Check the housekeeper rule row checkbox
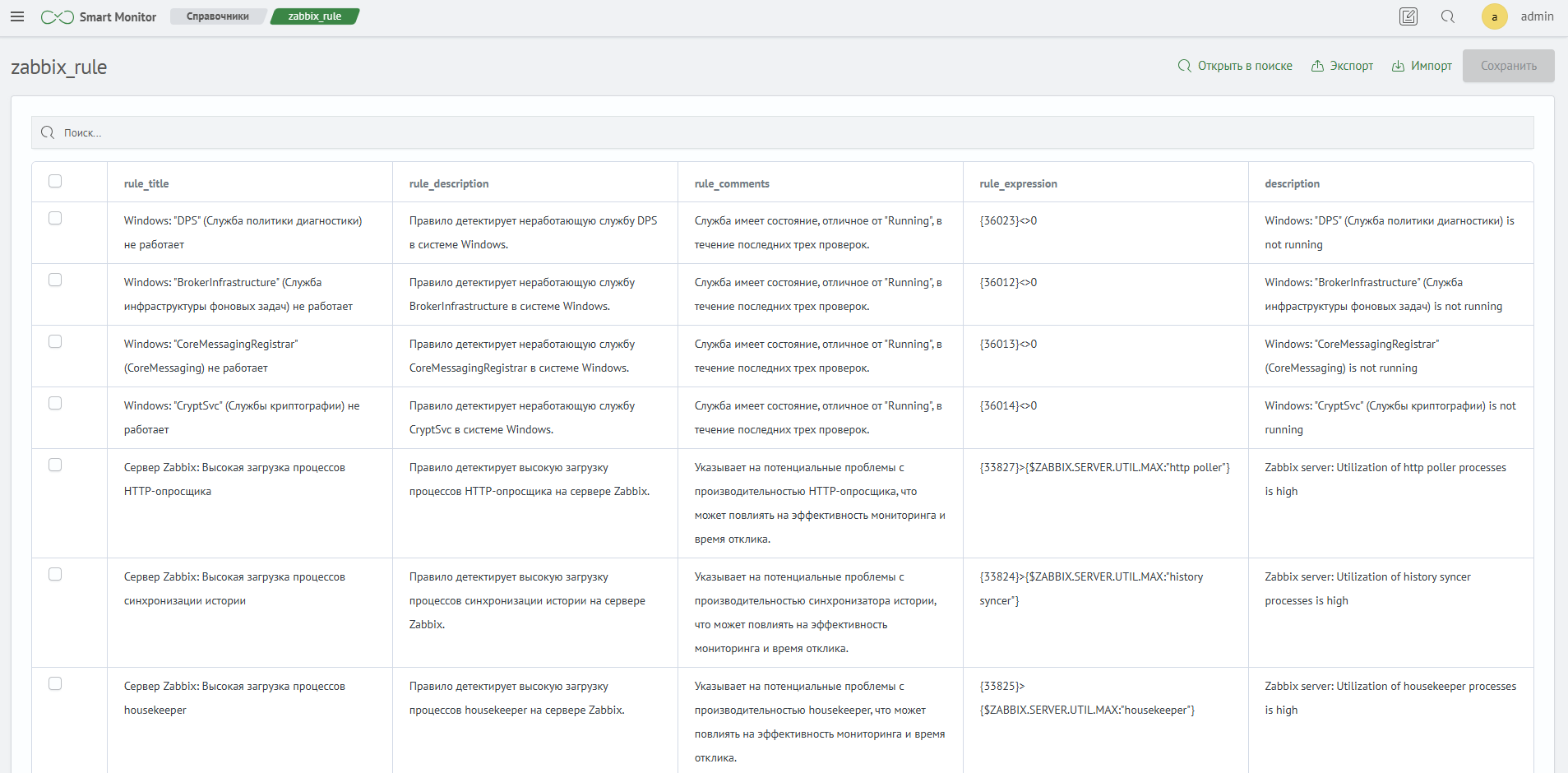1568x773 pixels. click(x=55, y=683)
